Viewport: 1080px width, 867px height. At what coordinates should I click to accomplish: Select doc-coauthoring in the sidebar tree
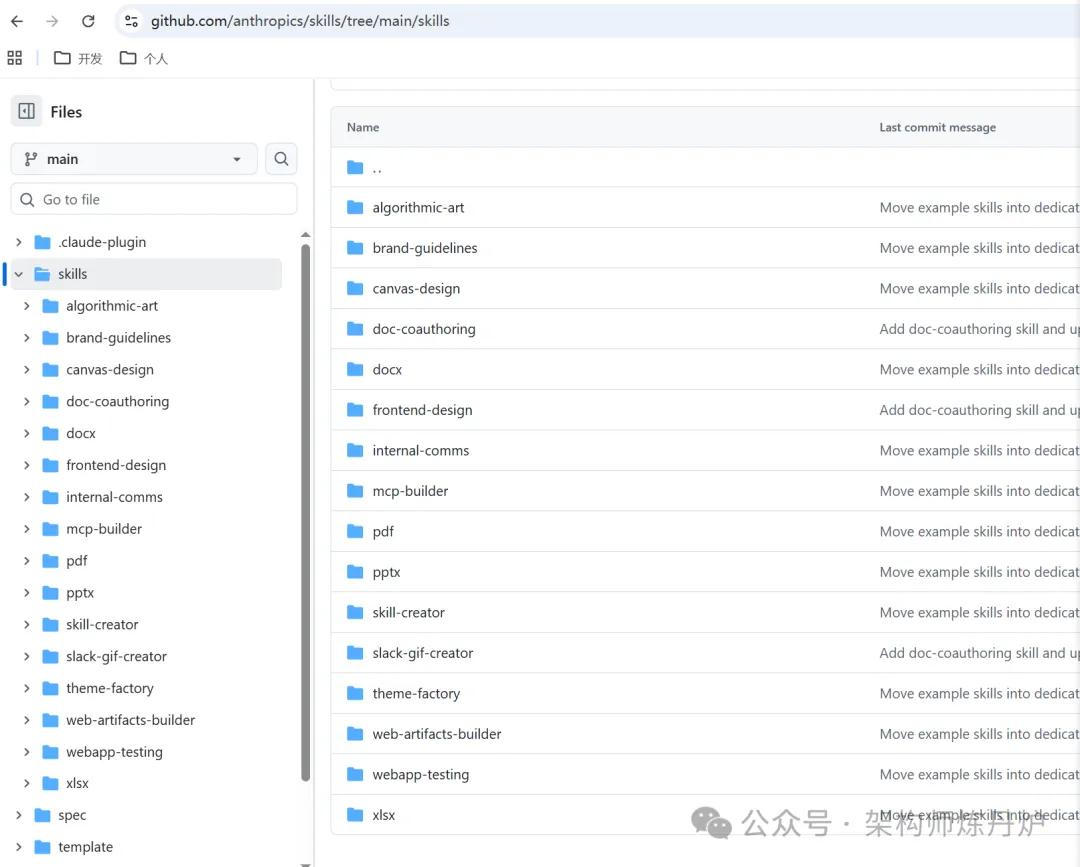(x=117, y=401)
